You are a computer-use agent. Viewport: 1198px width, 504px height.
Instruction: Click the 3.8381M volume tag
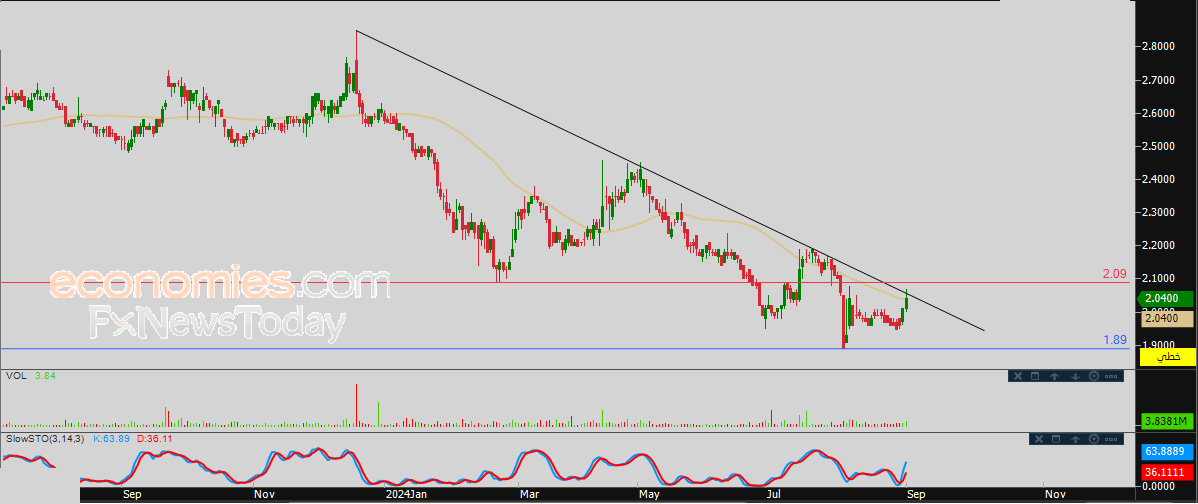[x=1165, y=421]
